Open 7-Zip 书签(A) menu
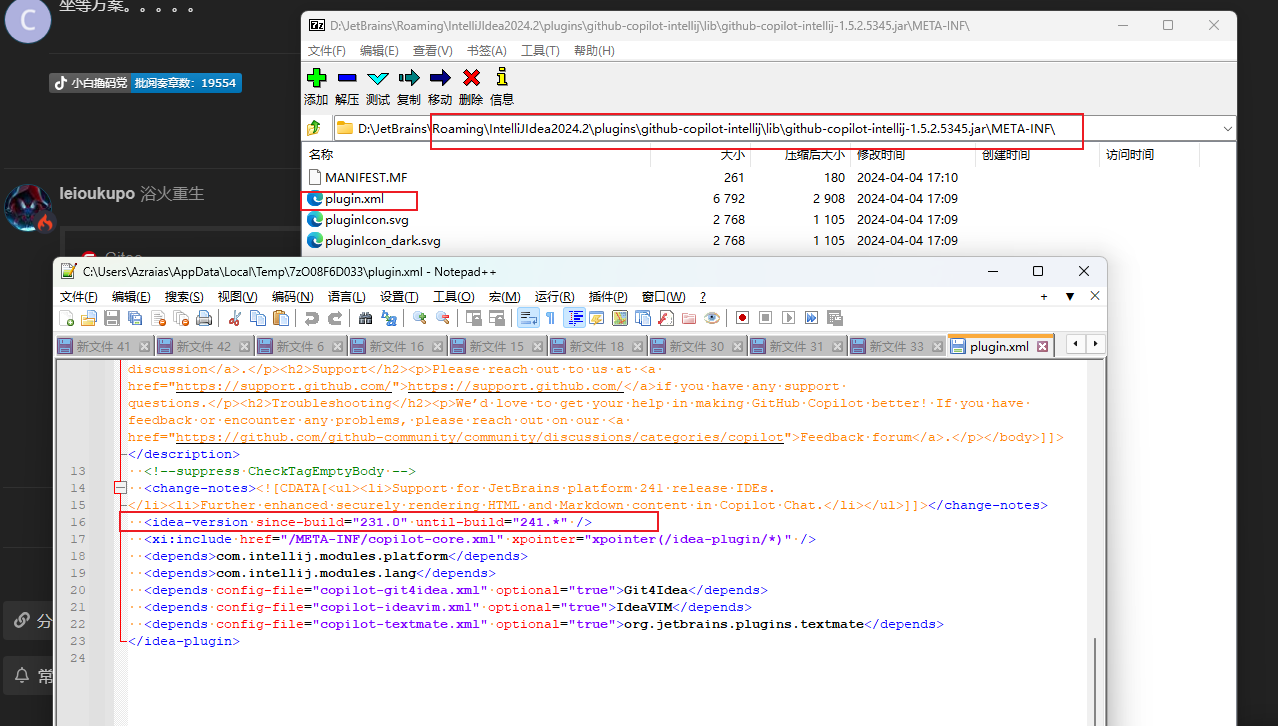 point(486,50)
